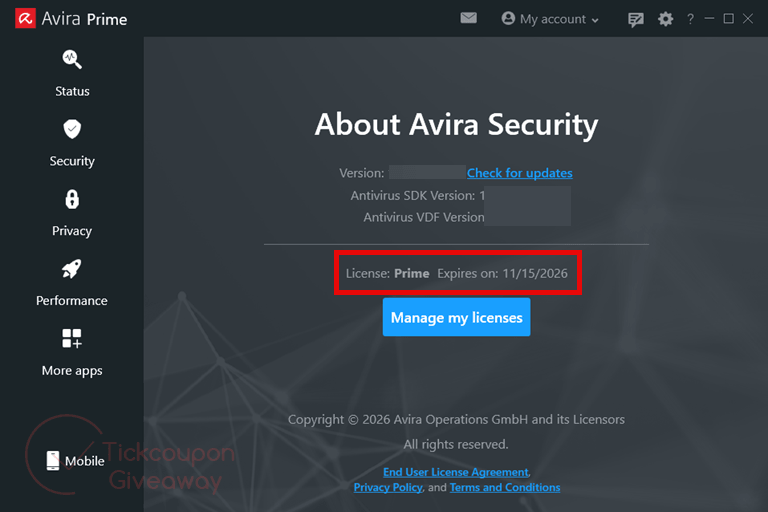Expand the My account dropdown arrow
The width and height of the screenshot is (768, 512).
(x=595, y=20)
